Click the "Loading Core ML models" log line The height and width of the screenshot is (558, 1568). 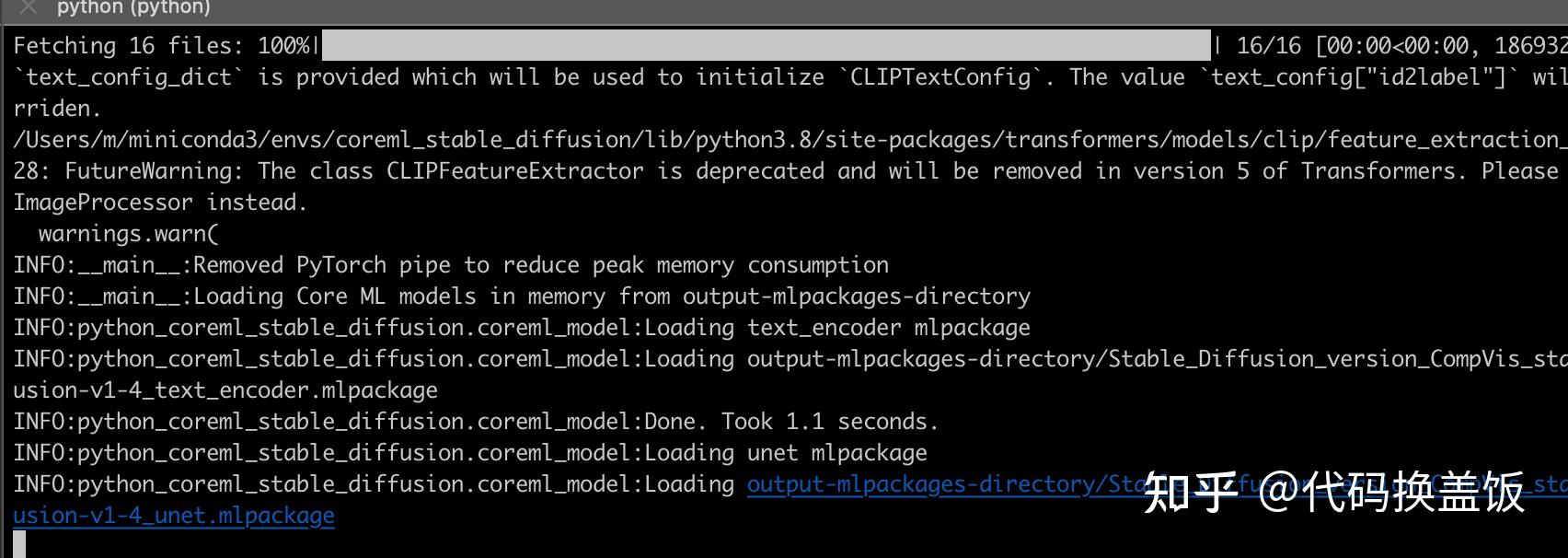(612, 296)
